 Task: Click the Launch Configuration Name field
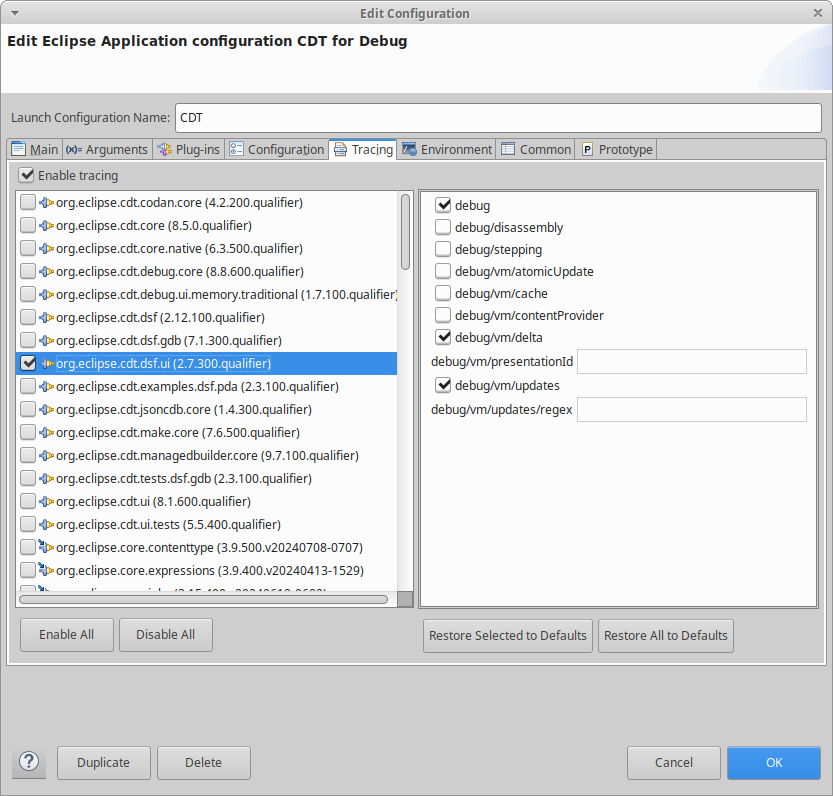[497, 117]
